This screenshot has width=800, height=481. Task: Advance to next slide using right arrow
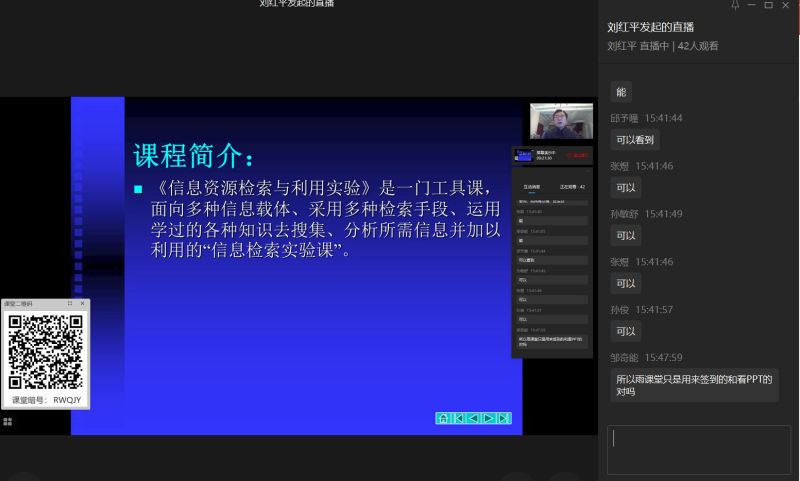pos(488,418)
